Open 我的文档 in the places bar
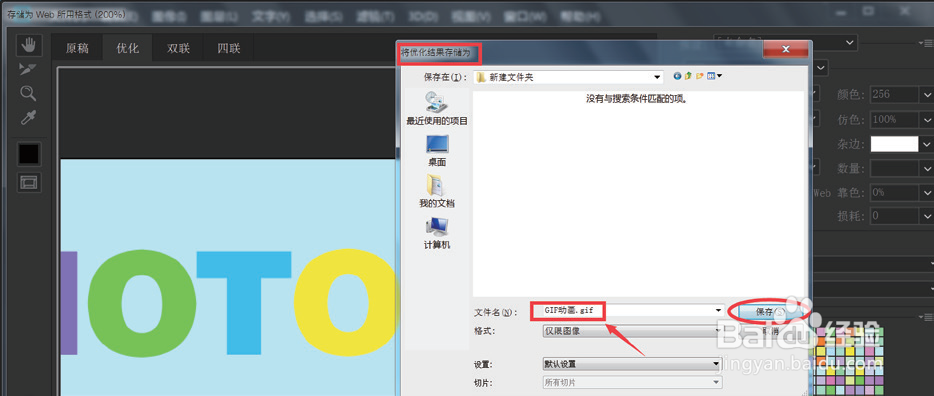The height and width of the screenshot is (396, 934). (437, 192)
